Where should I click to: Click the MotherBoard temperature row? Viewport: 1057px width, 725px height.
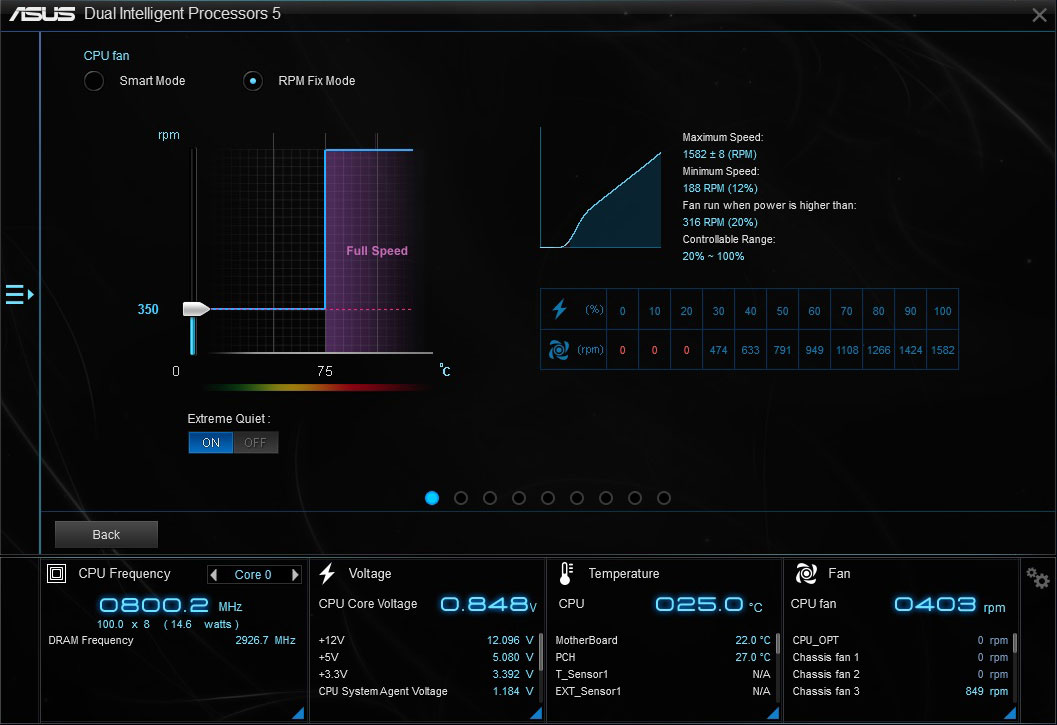pos(663,640)
